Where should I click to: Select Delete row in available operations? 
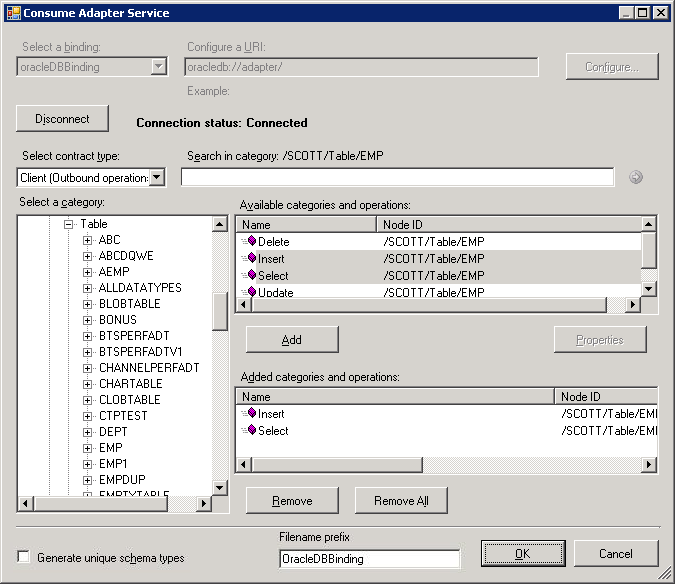click(x=439, y=241)
